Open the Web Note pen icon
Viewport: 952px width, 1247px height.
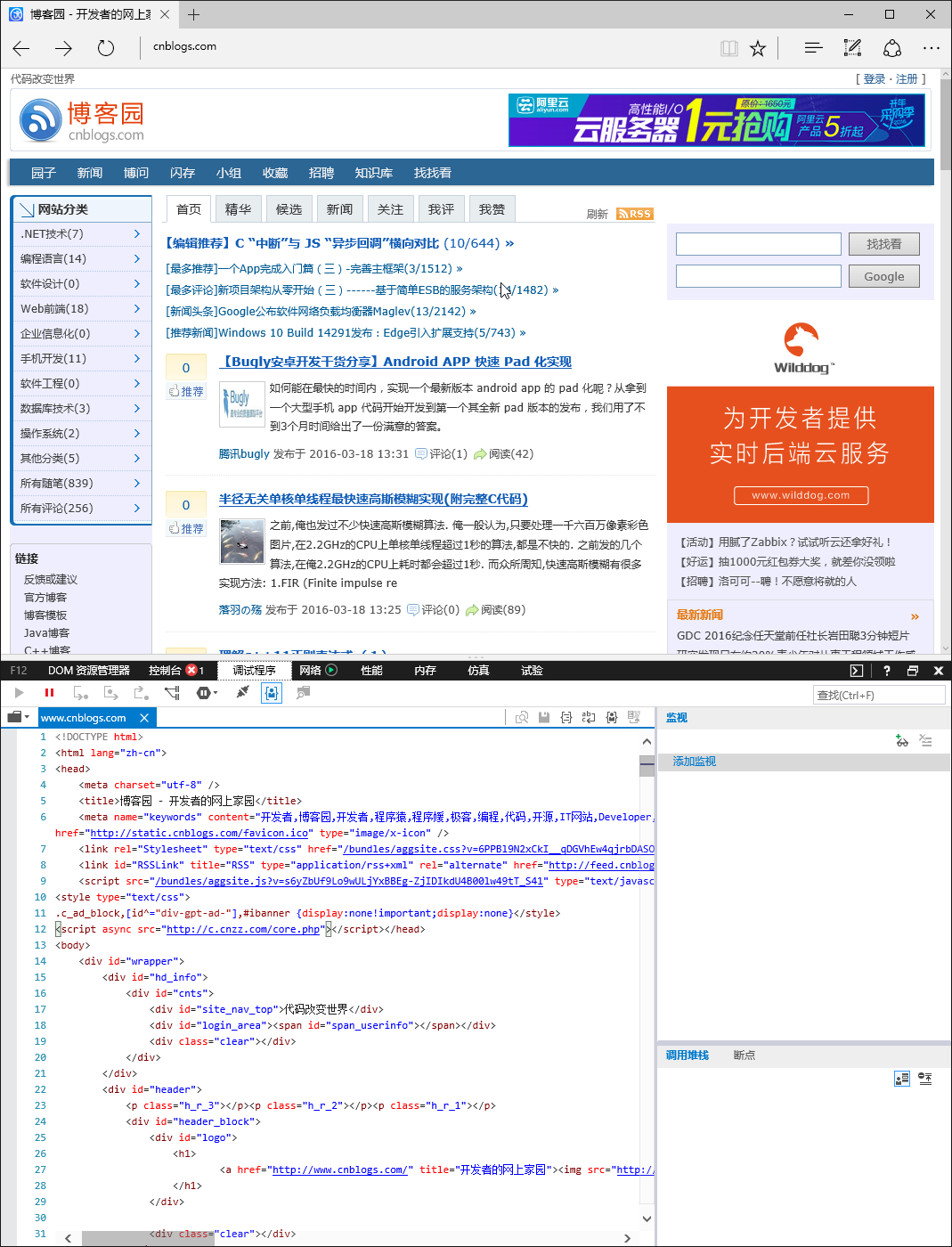[x=852, y=48]
